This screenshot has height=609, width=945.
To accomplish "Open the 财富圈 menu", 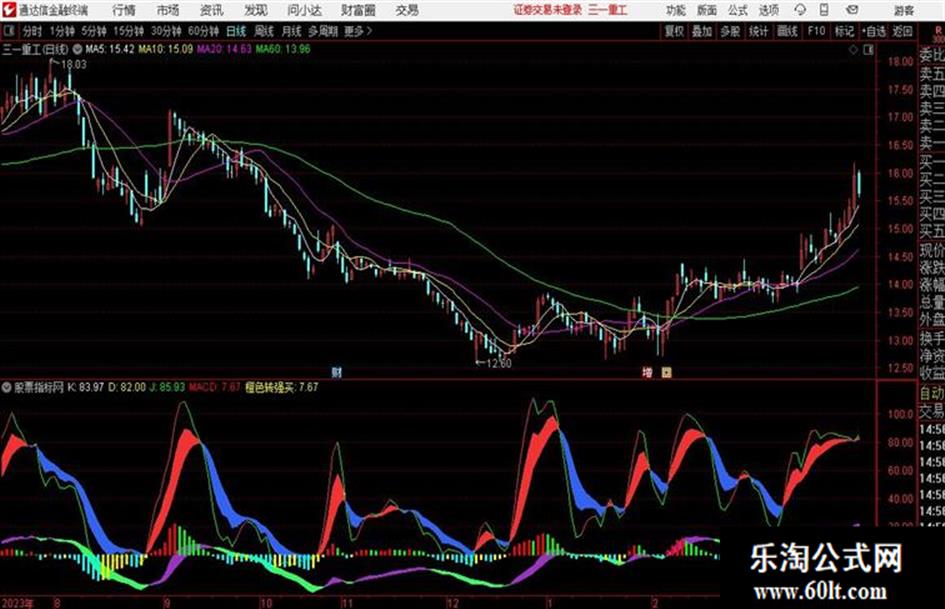I will (x=358, y=10).
